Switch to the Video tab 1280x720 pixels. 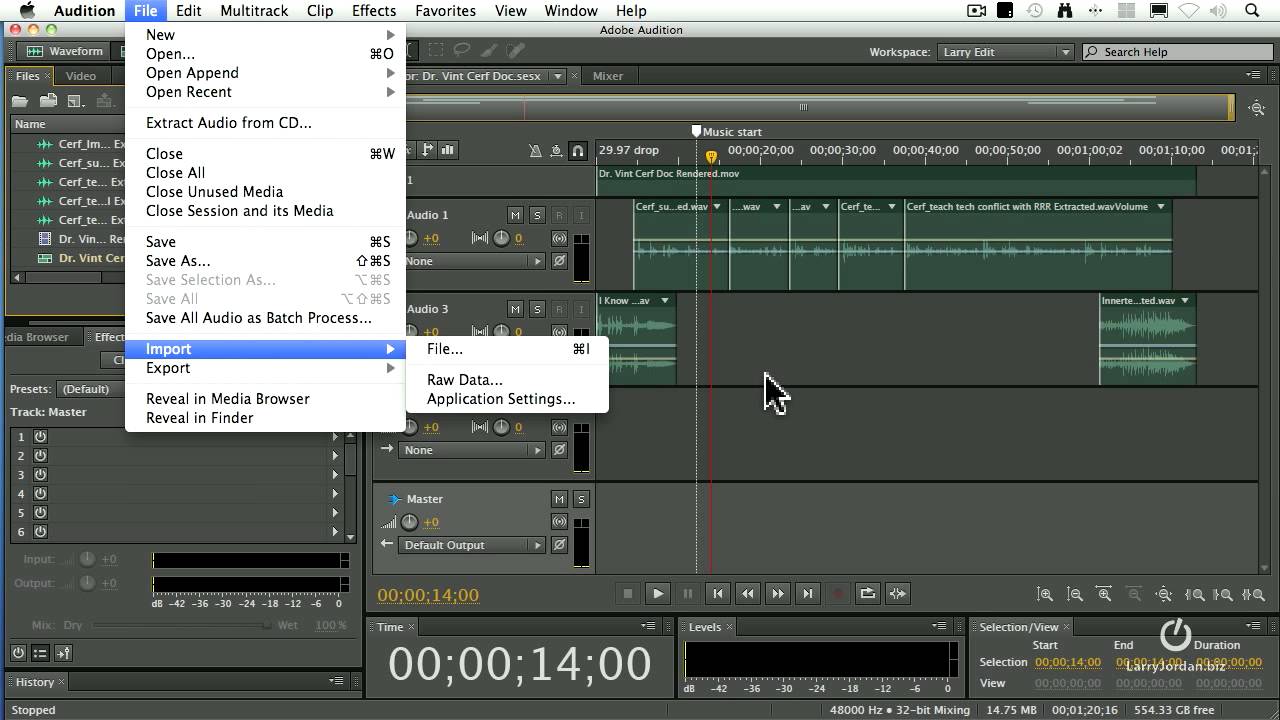[81, 76]
